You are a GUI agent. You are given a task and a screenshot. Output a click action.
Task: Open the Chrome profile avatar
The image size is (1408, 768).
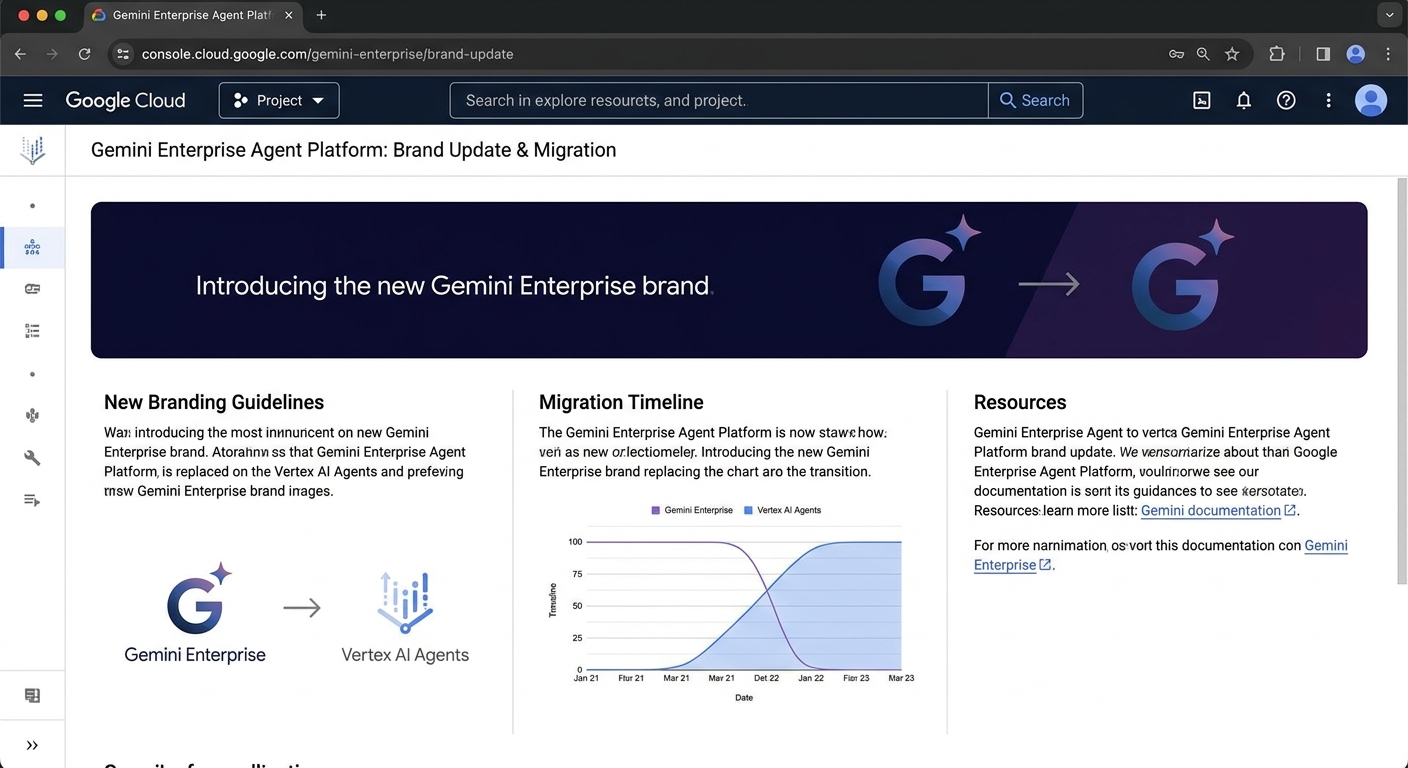coord(1356,54)
